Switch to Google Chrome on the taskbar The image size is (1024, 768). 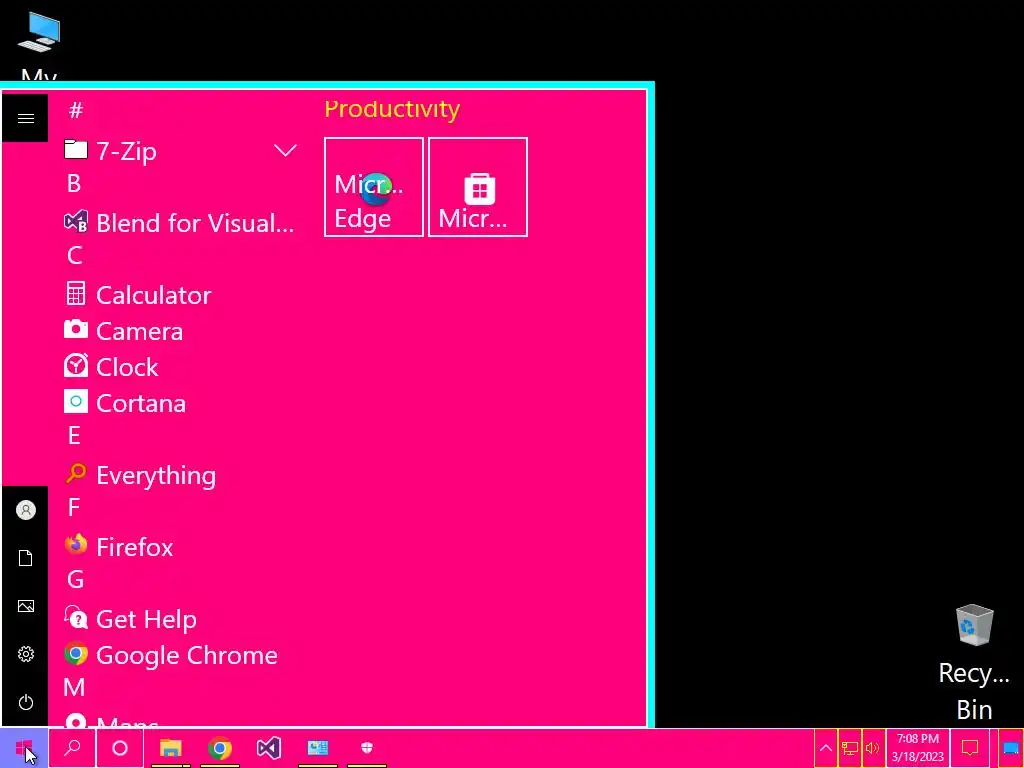(x=219, y=748)
